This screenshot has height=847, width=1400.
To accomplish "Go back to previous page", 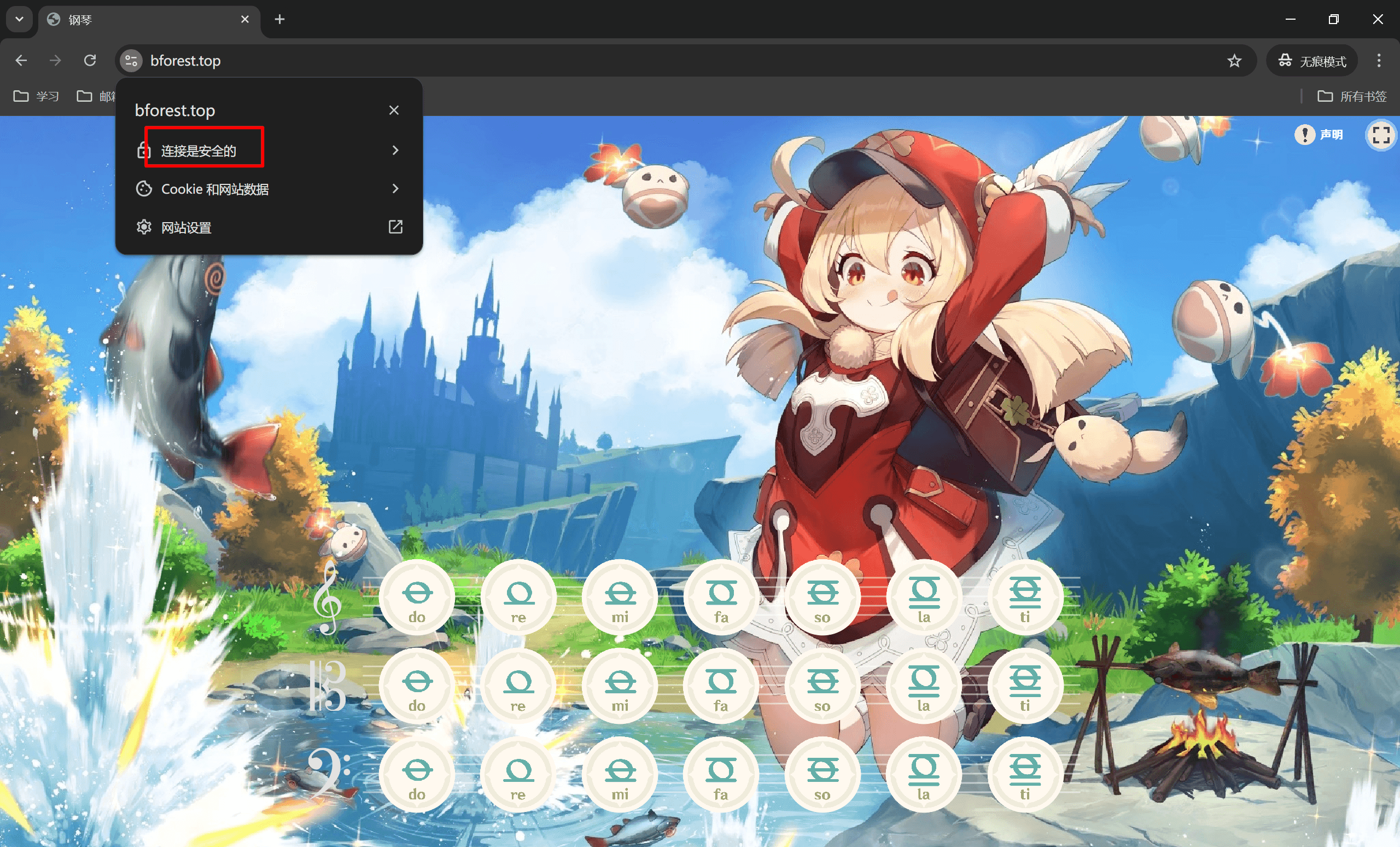I will coord(21,60).
